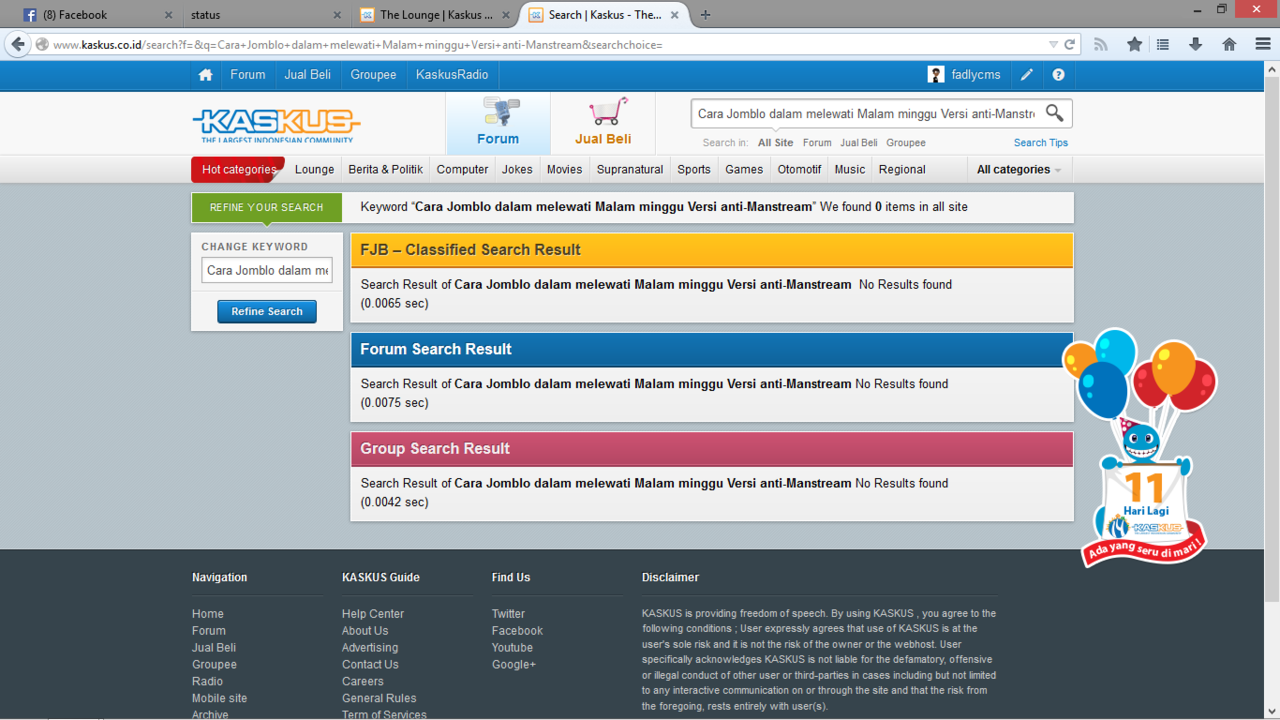Image resolution: width=1280 pixels, height=720 pixels.
Task: Open the downloads arrow icon
Action: (1195, 44)
